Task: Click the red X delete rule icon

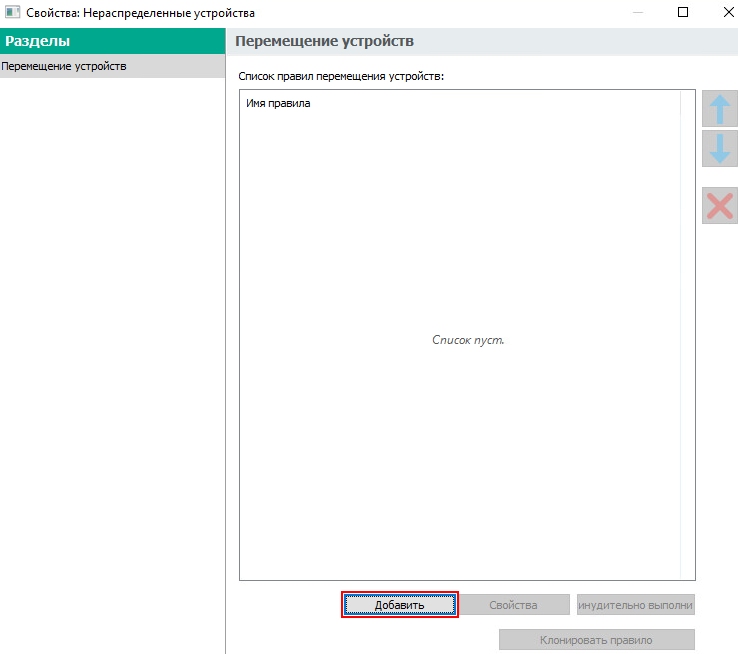Action: 719,205
